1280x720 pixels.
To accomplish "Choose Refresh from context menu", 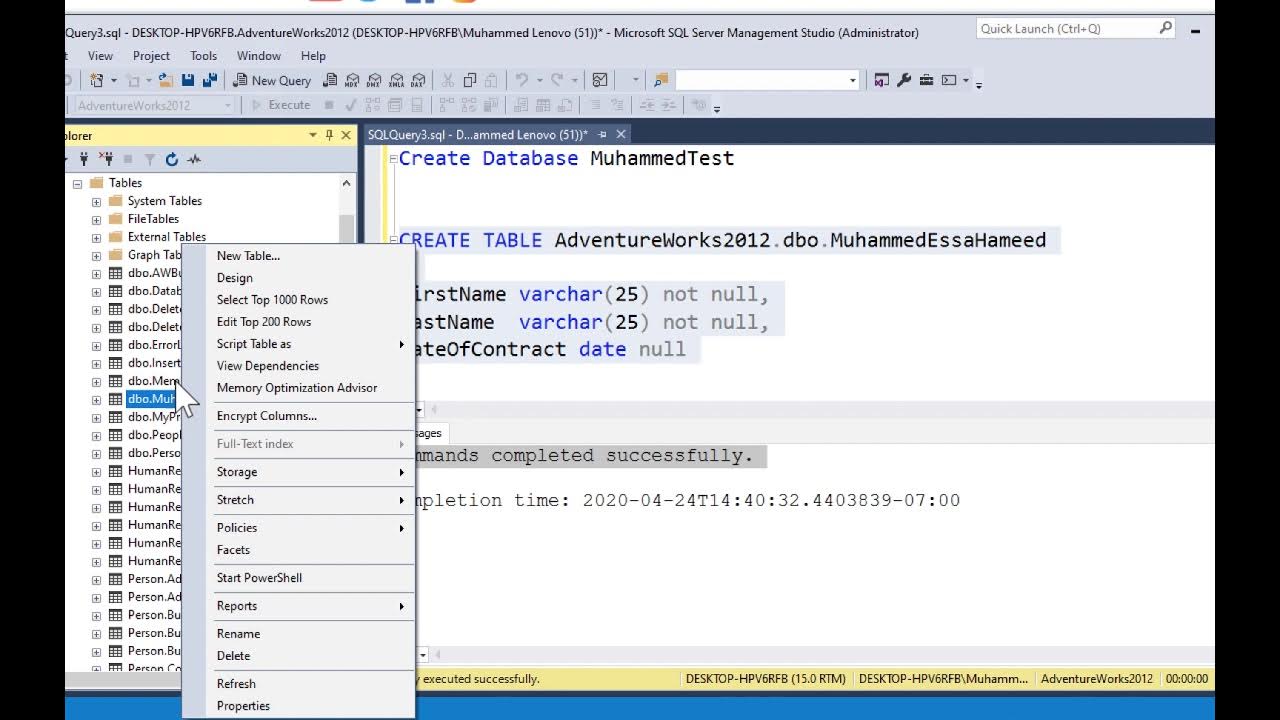I will click(x=236, y=684).
